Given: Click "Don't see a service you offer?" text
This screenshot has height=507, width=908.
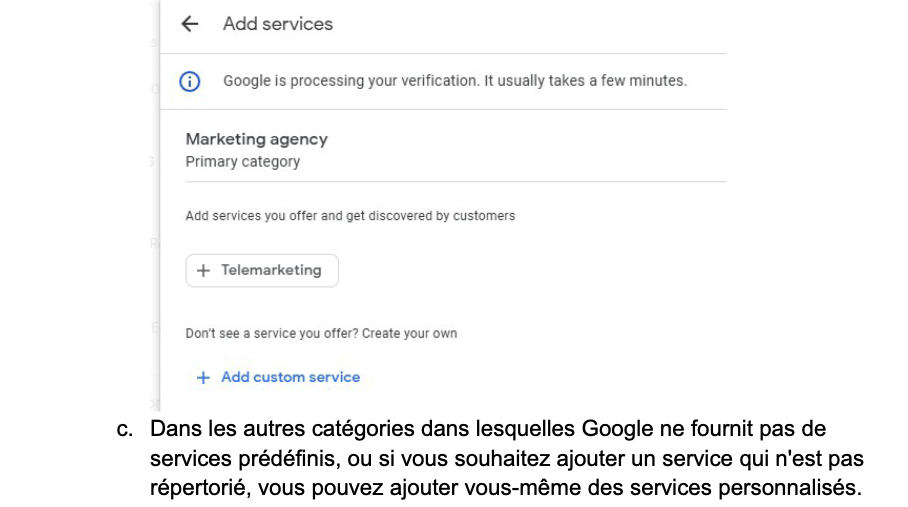Looking at the screenshot, I should coord(270,333).
